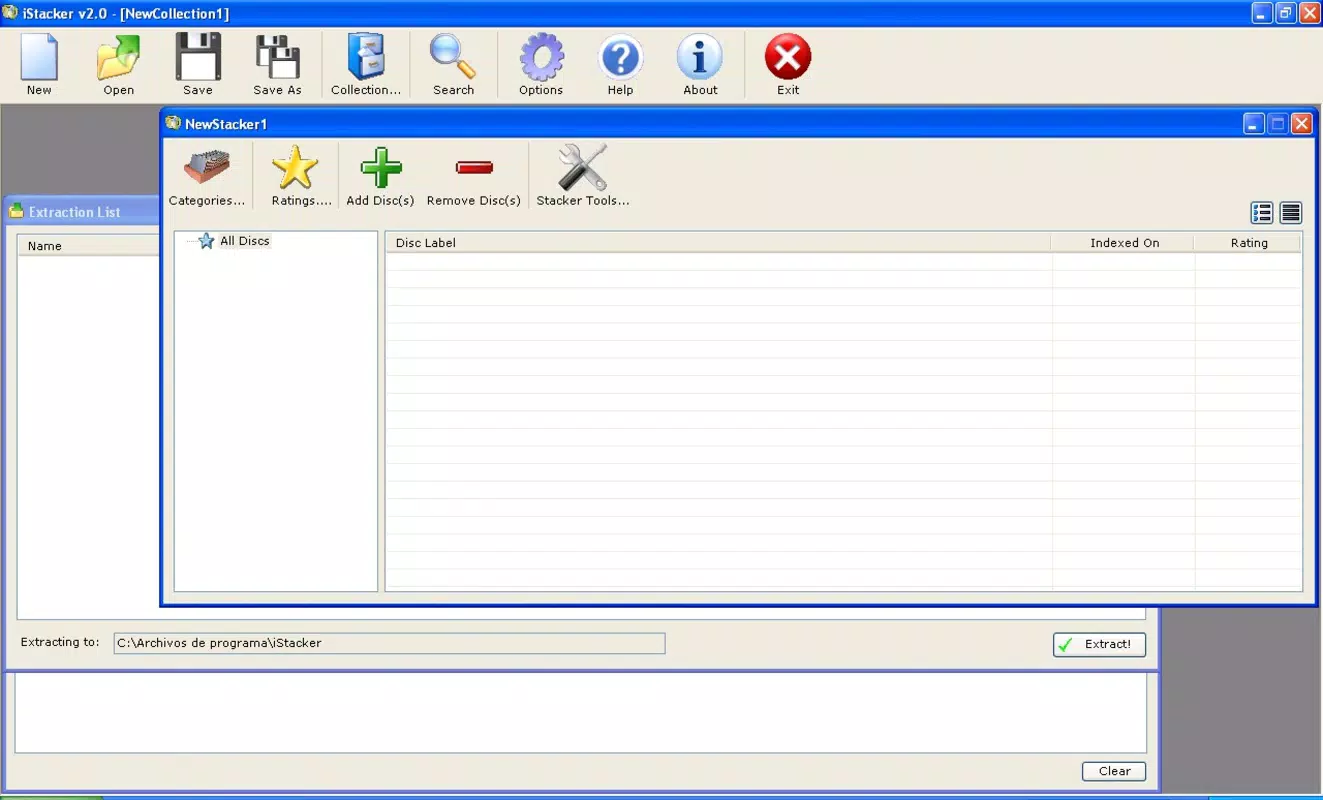Launch Search with the magnifier icon
The image size is (1323, 800).
[x=453, y=65]
